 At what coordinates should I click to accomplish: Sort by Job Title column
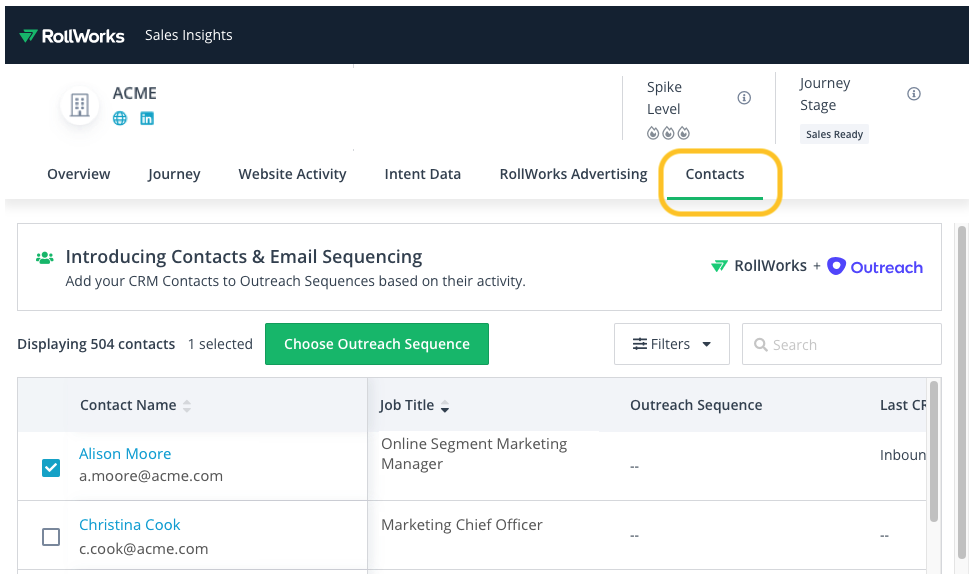pyautogui.click(x=445, y=406)
